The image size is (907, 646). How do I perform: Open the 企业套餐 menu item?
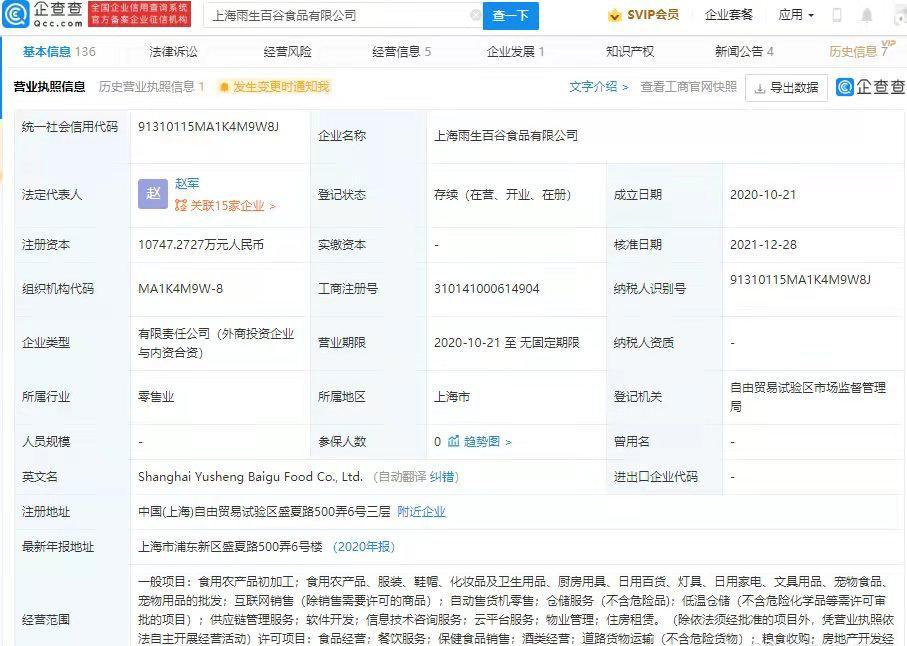click(728, 15)
